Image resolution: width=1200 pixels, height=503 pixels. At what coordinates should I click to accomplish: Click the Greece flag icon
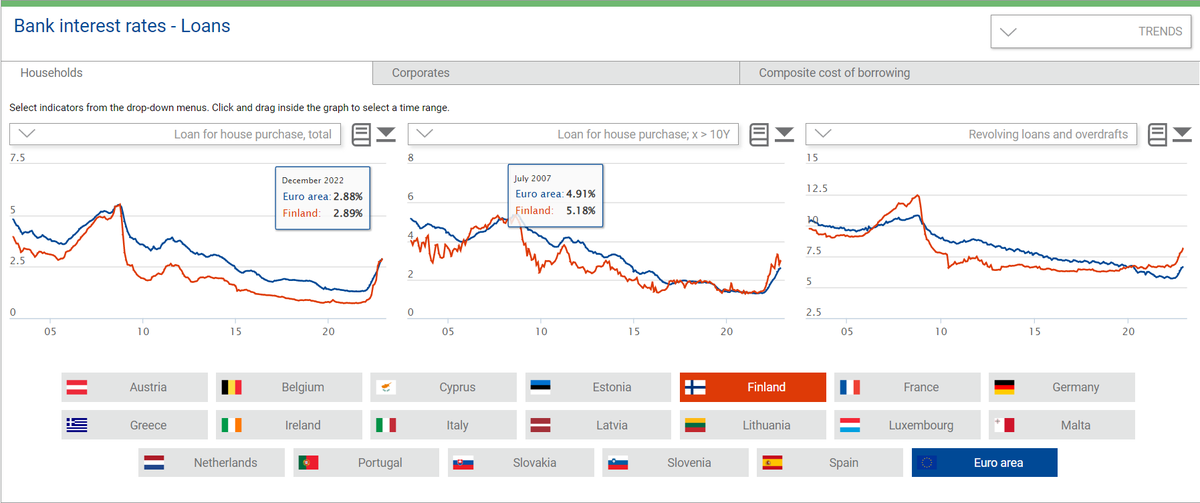(x=77, y=425)
